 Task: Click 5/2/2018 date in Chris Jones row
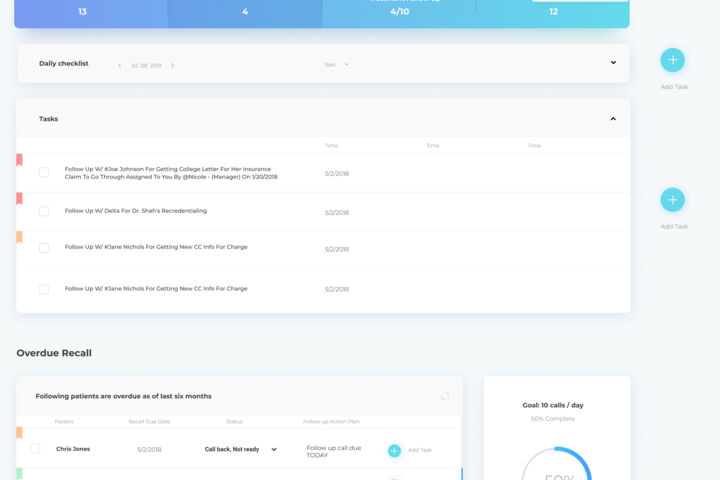point(149,450)
